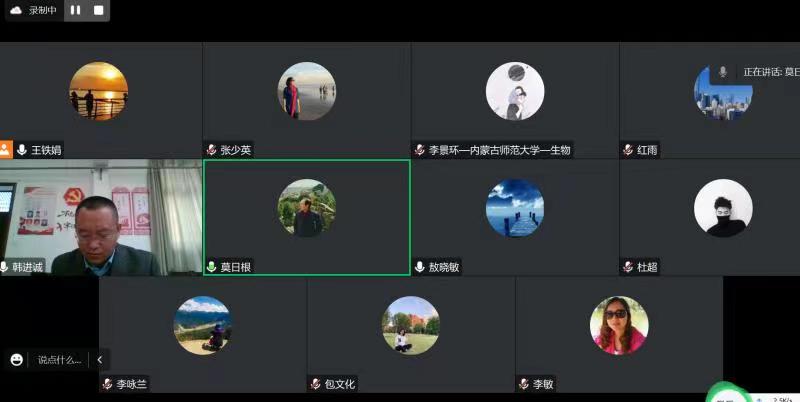Click the orange host badge beside 王铁娟
This screenshot has width=800, height=402.
point(6,150)
